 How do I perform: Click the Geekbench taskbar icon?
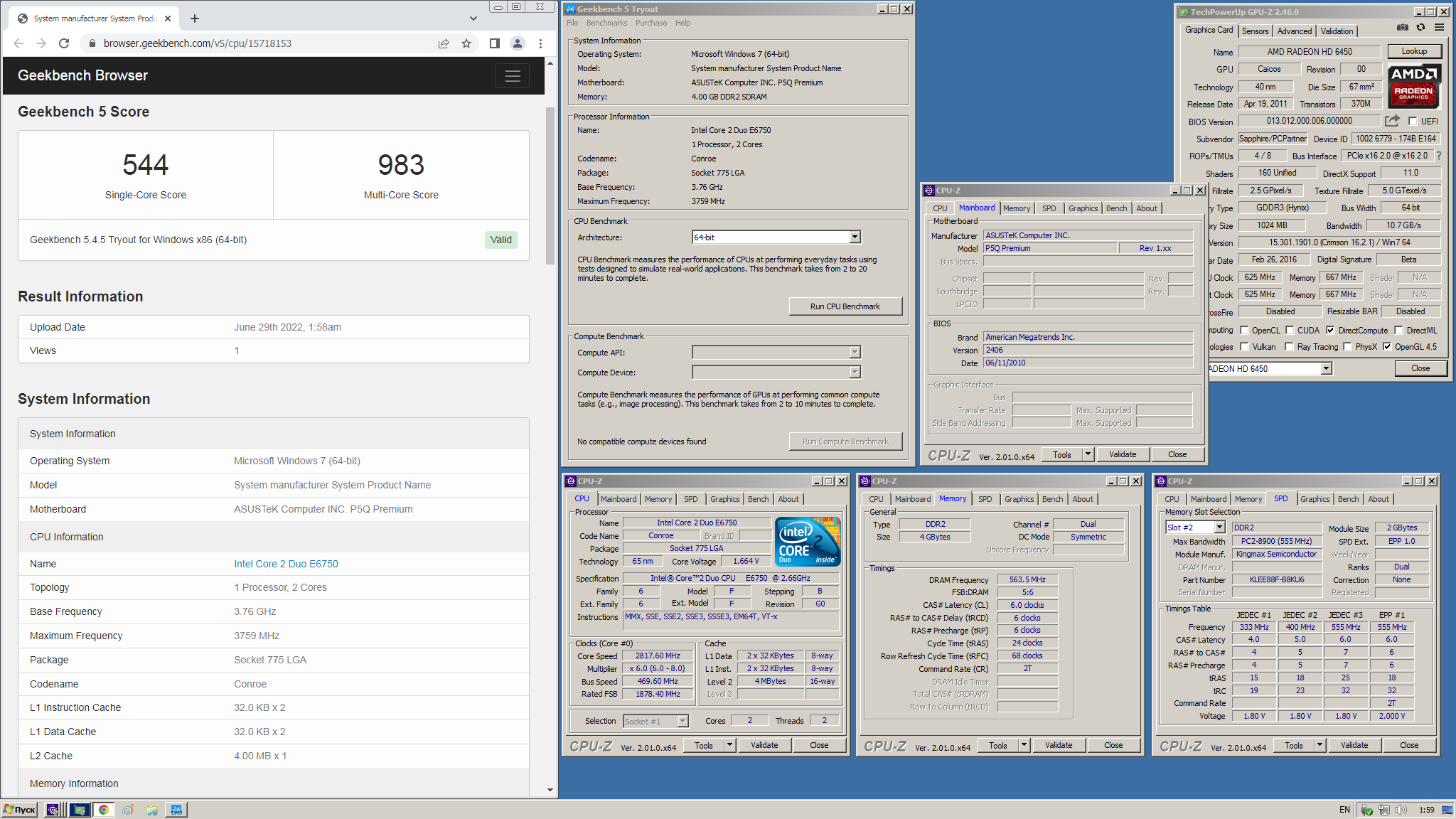(176, 810)
